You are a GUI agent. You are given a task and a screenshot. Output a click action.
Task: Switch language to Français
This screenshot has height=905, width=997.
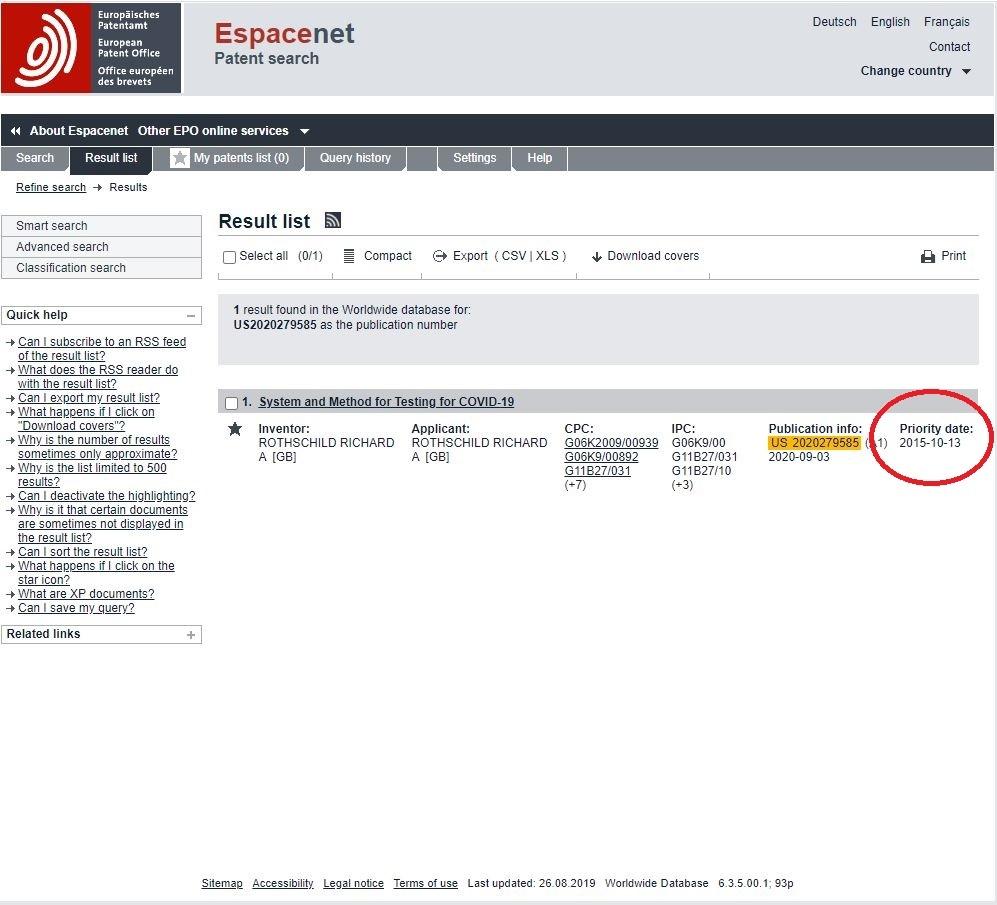947,22
